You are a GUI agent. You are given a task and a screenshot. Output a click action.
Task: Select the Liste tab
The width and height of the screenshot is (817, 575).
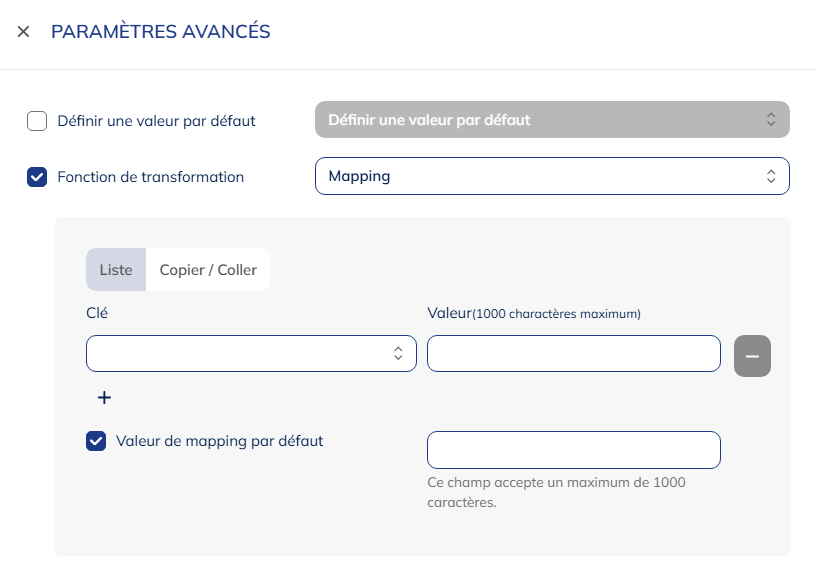click(116, 270)
